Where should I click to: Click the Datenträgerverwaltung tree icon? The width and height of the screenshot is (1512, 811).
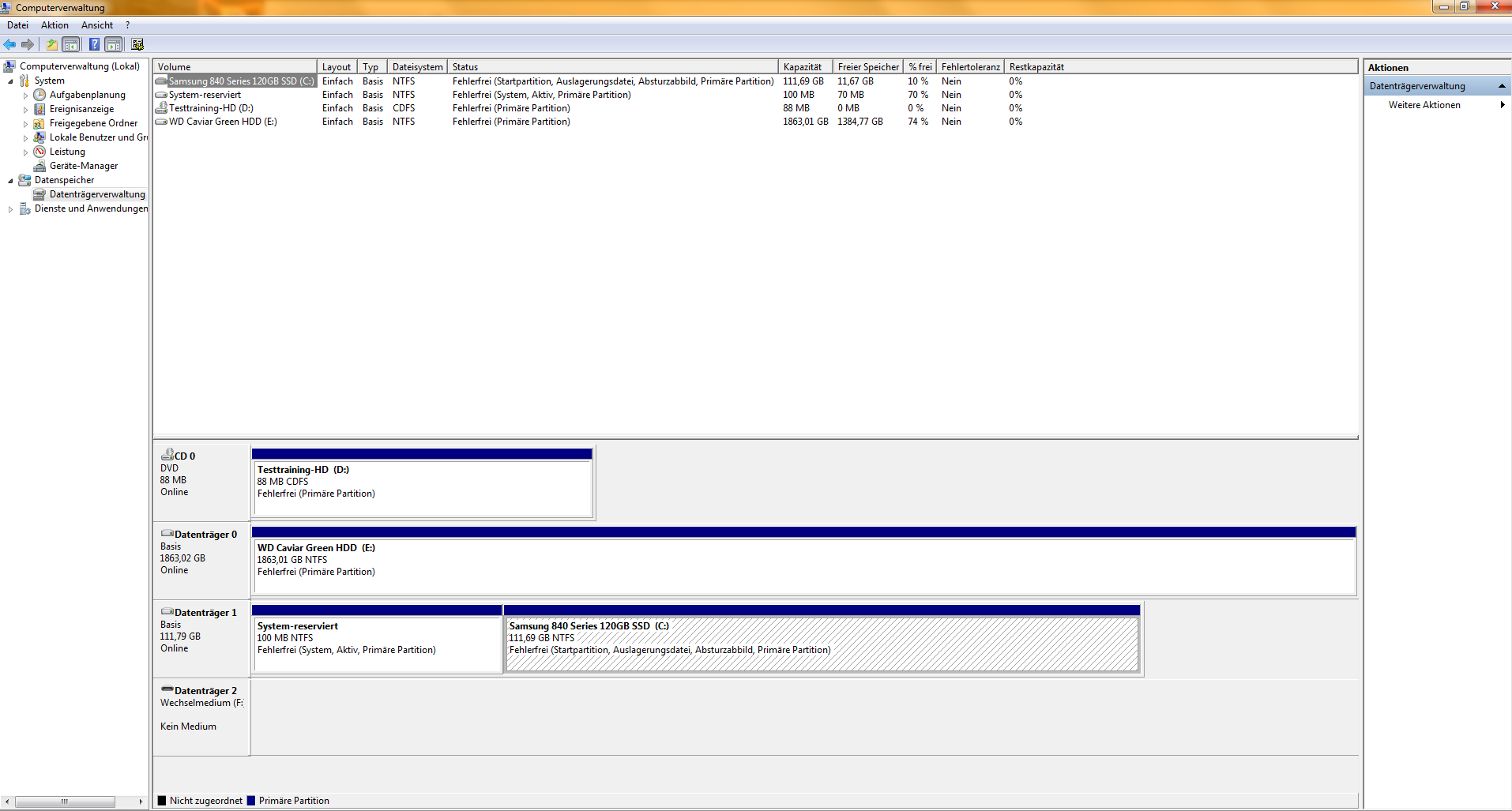click(39, 194)
